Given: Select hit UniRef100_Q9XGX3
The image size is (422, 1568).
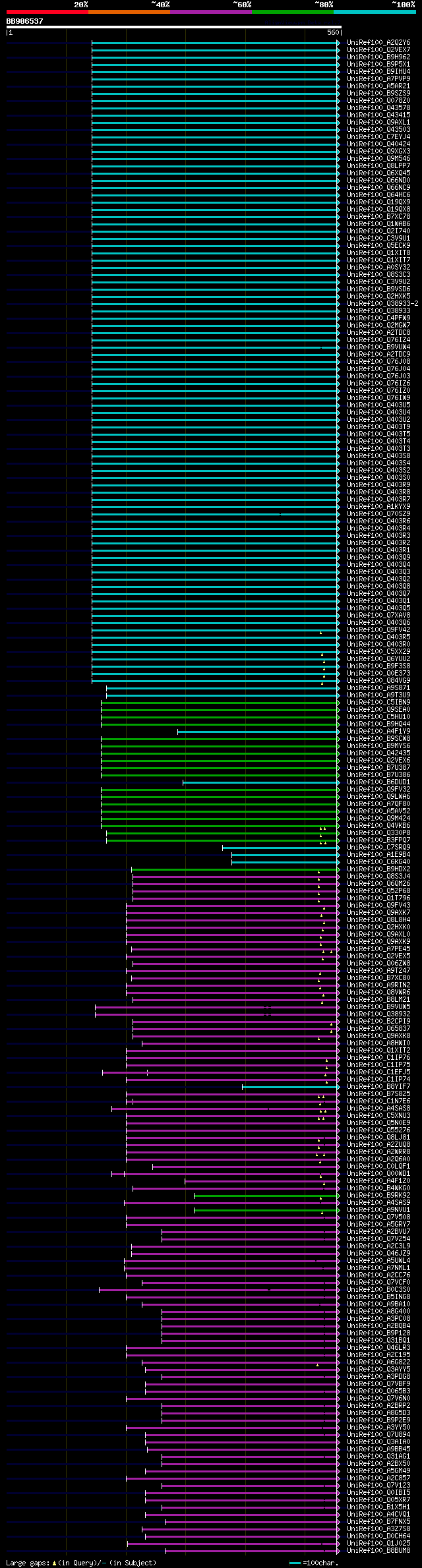Looking at the screenshot, I should tap(378, 151).
